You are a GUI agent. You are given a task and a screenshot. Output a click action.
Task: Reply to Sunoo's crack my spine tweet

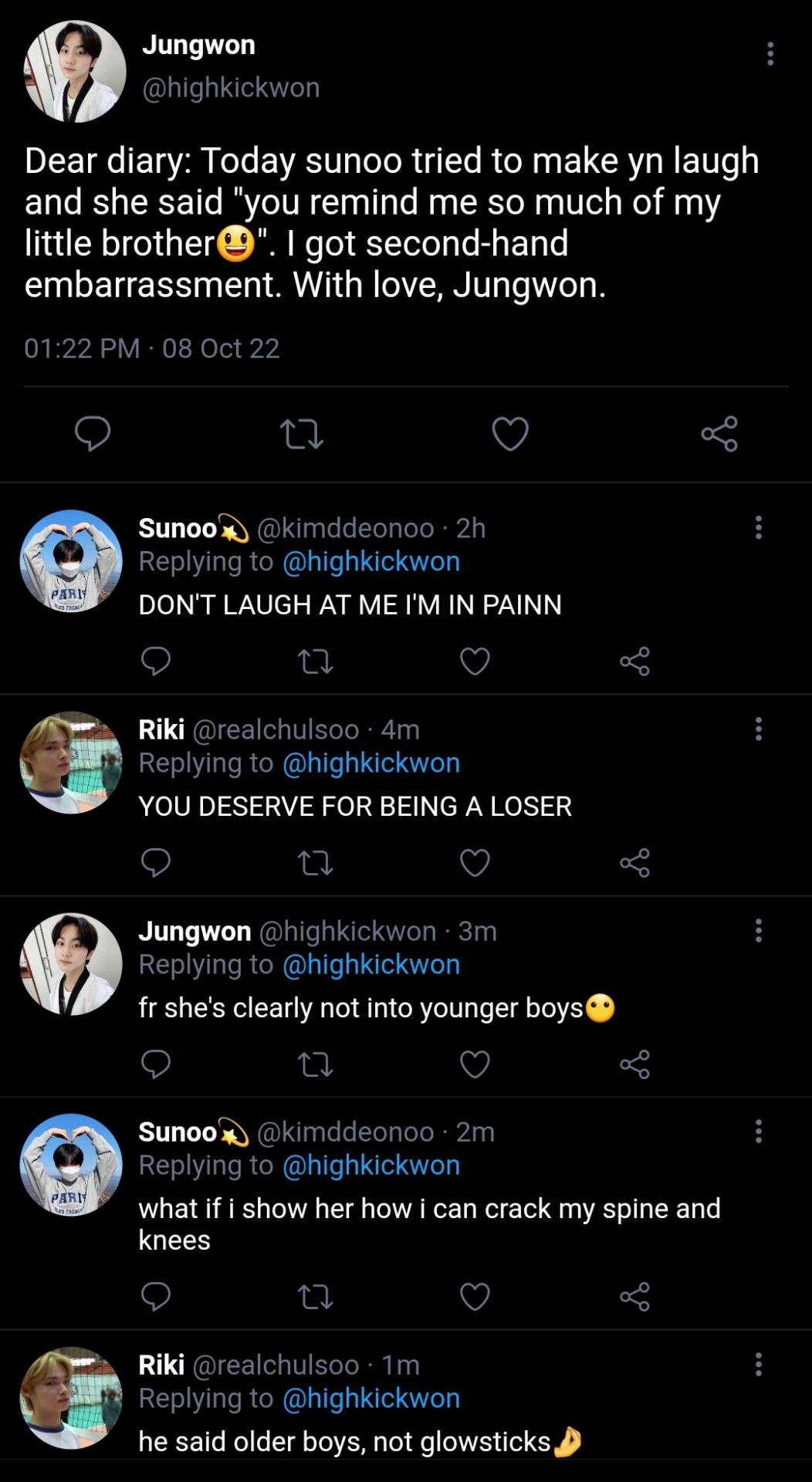pyautogui.click(x=156, y=1297)
